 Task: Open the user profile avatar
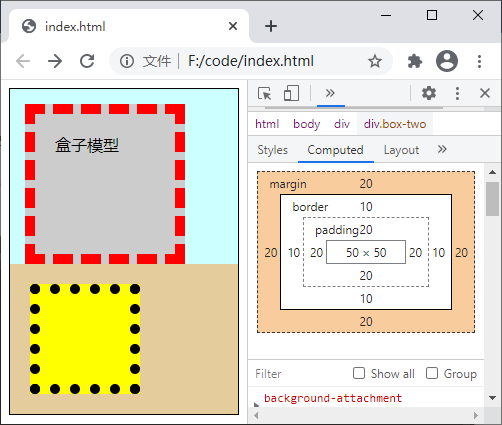(x=447, y=61)
